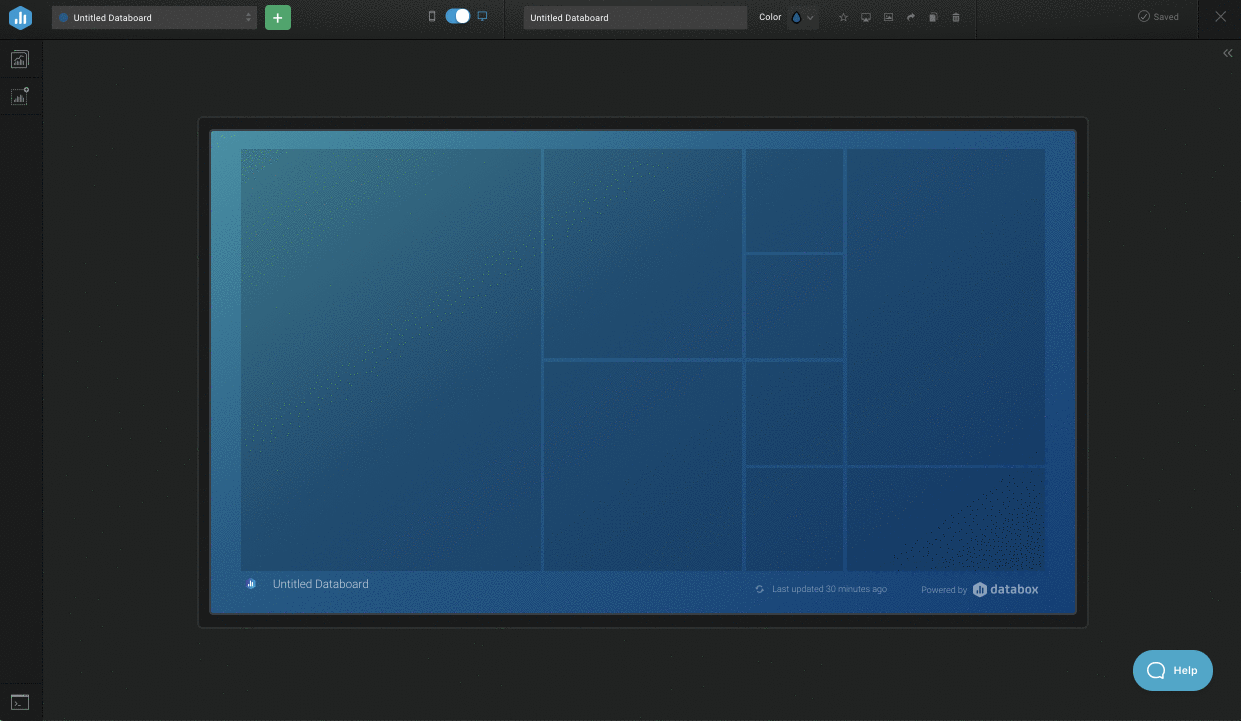This screenshot has height=721, width=1241.
Task: Delete the Databoard with trash icon
Action: pos(956,17)
